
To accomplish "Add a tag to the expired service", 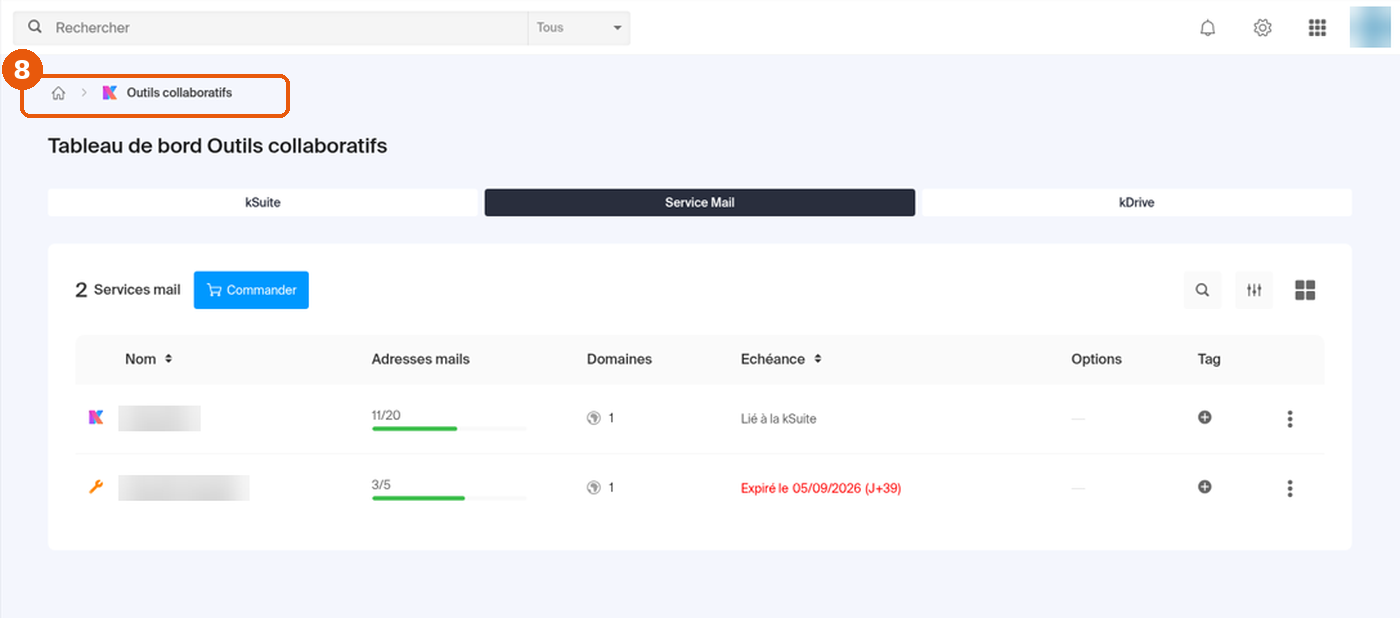I will point(1205,487).
